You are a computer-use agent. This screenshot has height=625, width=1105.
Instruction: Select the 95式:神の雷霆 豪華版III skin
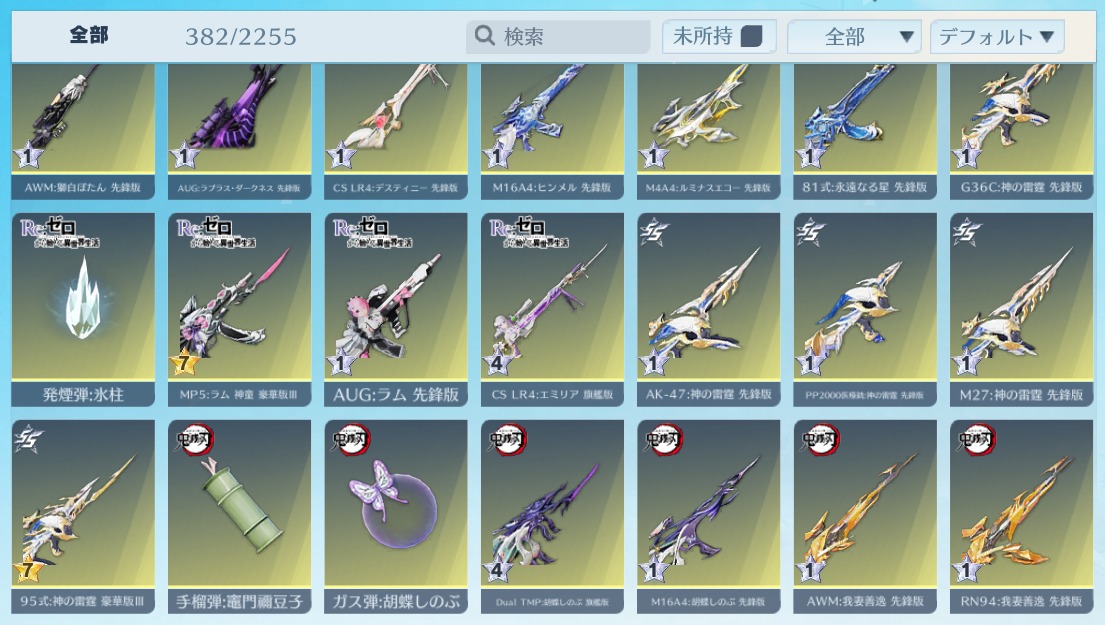click(83, 516)
